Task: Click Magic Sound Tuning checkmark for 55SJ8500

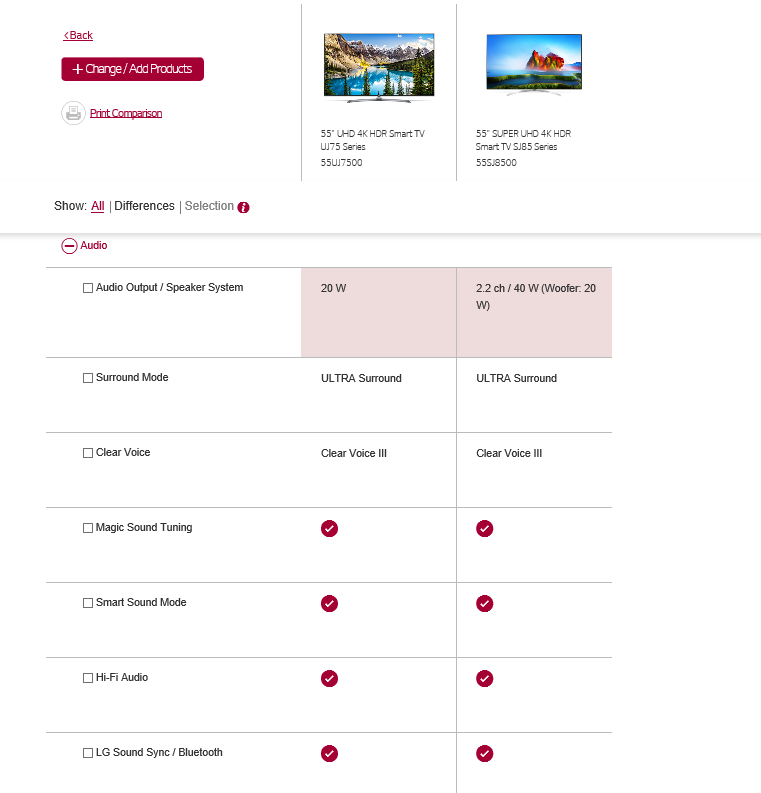Action: (x=485, y=528)
